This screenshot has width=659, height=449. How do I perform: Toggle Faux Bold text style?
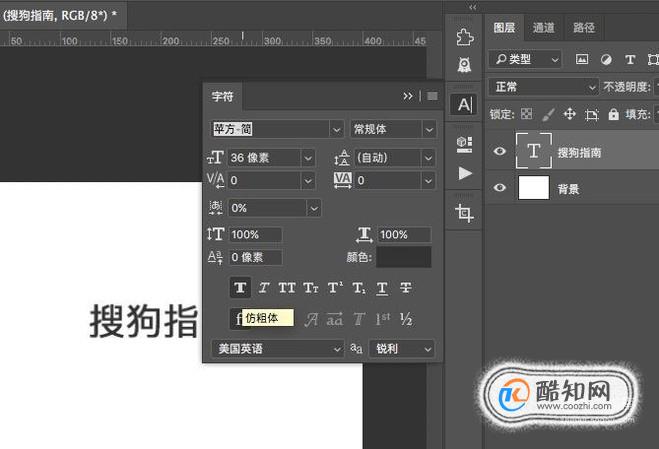tap(240, 288)
